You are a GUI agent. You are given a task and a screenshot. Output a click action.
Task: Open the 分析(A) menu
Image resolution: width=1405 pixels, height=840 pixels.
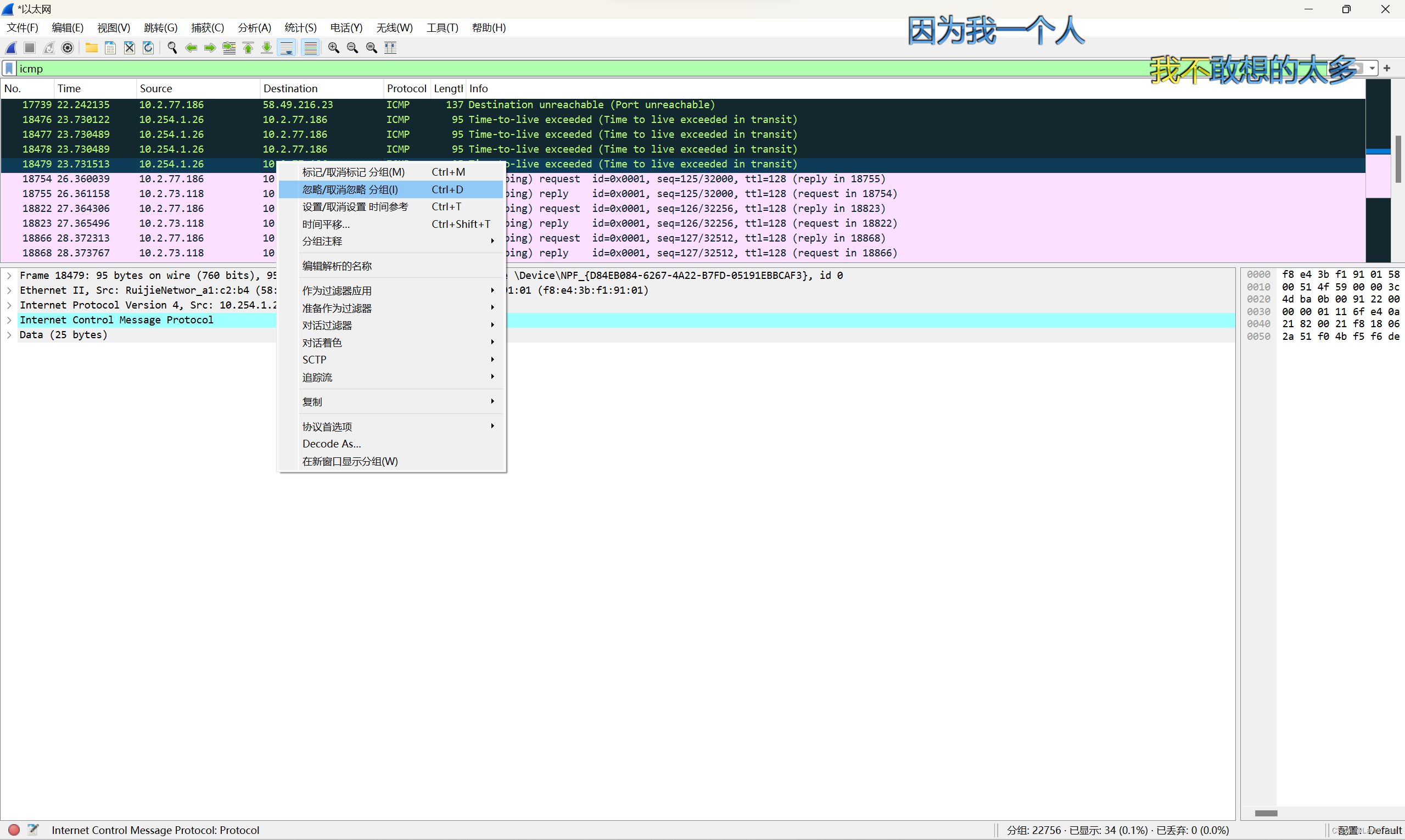pos(255,28)
